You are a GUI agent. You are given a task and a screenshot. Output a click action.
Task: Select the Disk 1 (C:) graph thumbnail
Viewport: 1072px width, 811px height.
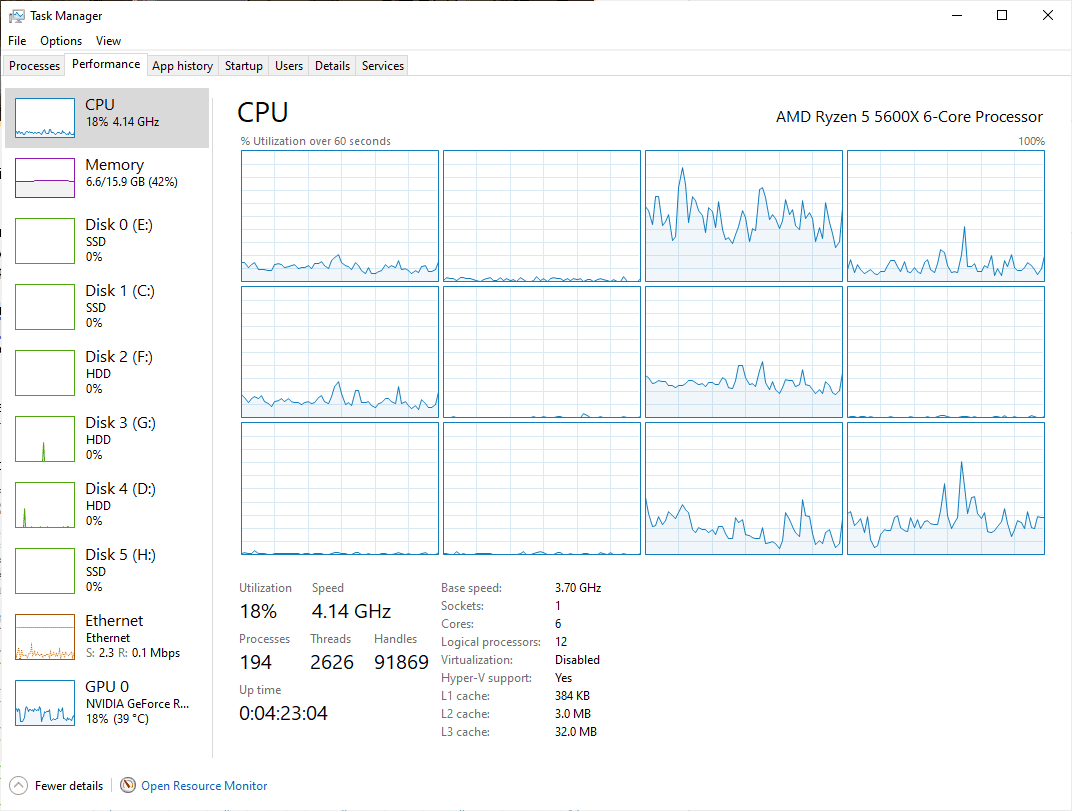pyautogui.click(x=45, y=307)
